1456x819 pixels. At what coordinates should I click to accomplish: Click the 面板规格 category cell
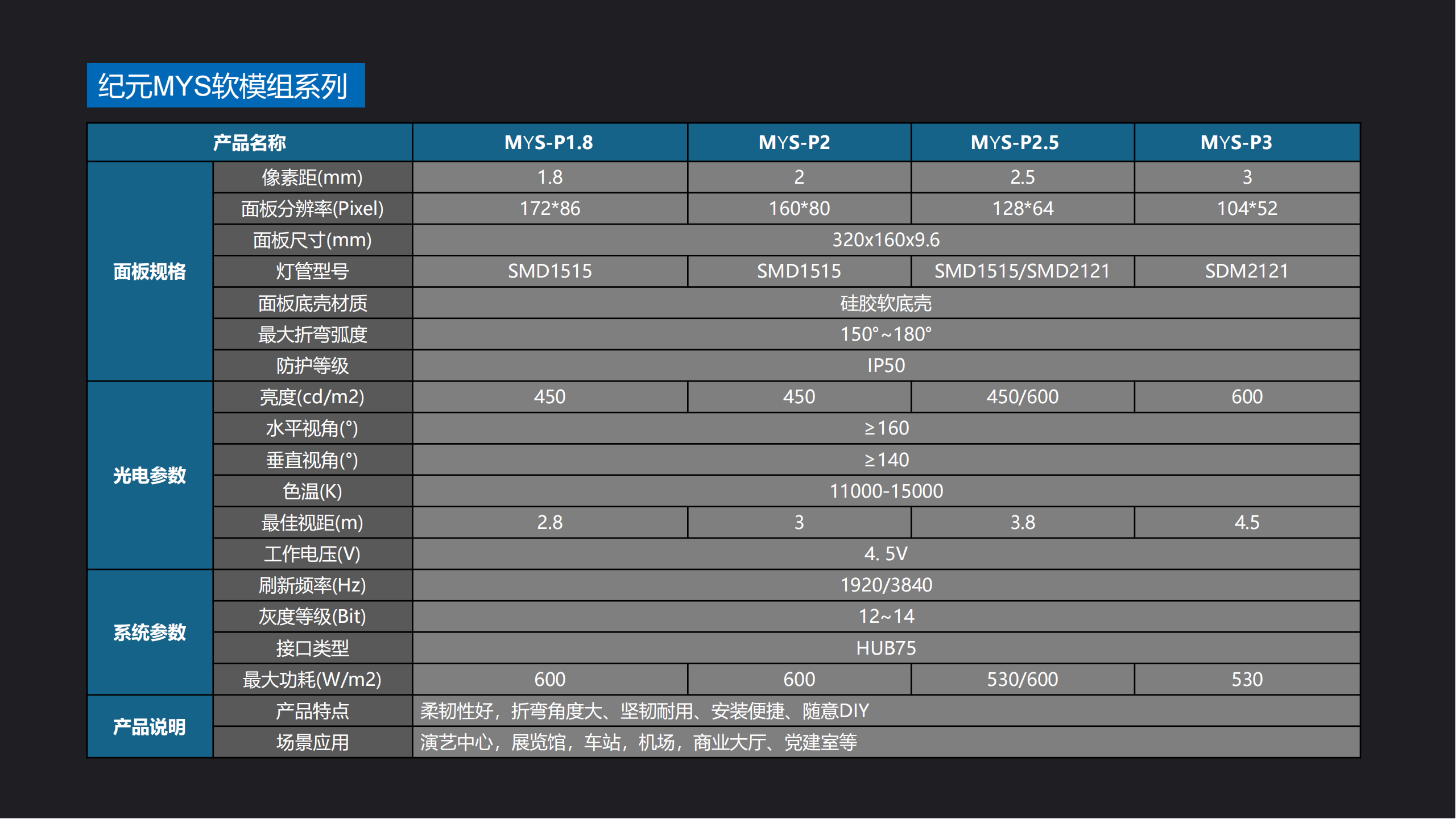pyautogui.click(x=150, y=271)
